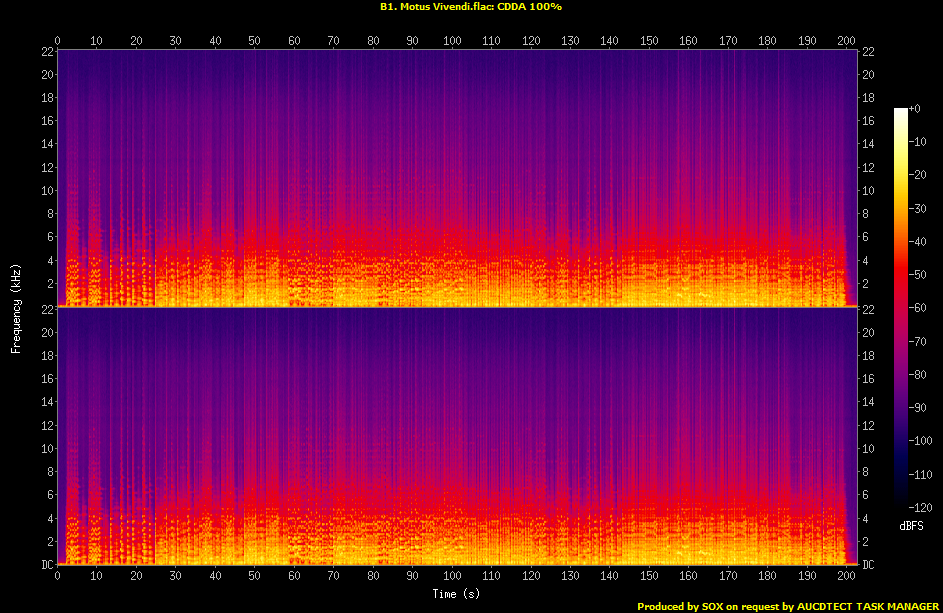Click the upper channel's right-axis 20 kHz tick label

(x=869, y=75)
